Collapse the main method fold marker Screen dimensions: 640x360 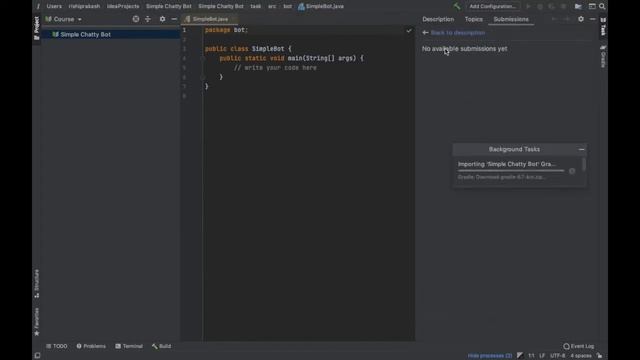202,58
